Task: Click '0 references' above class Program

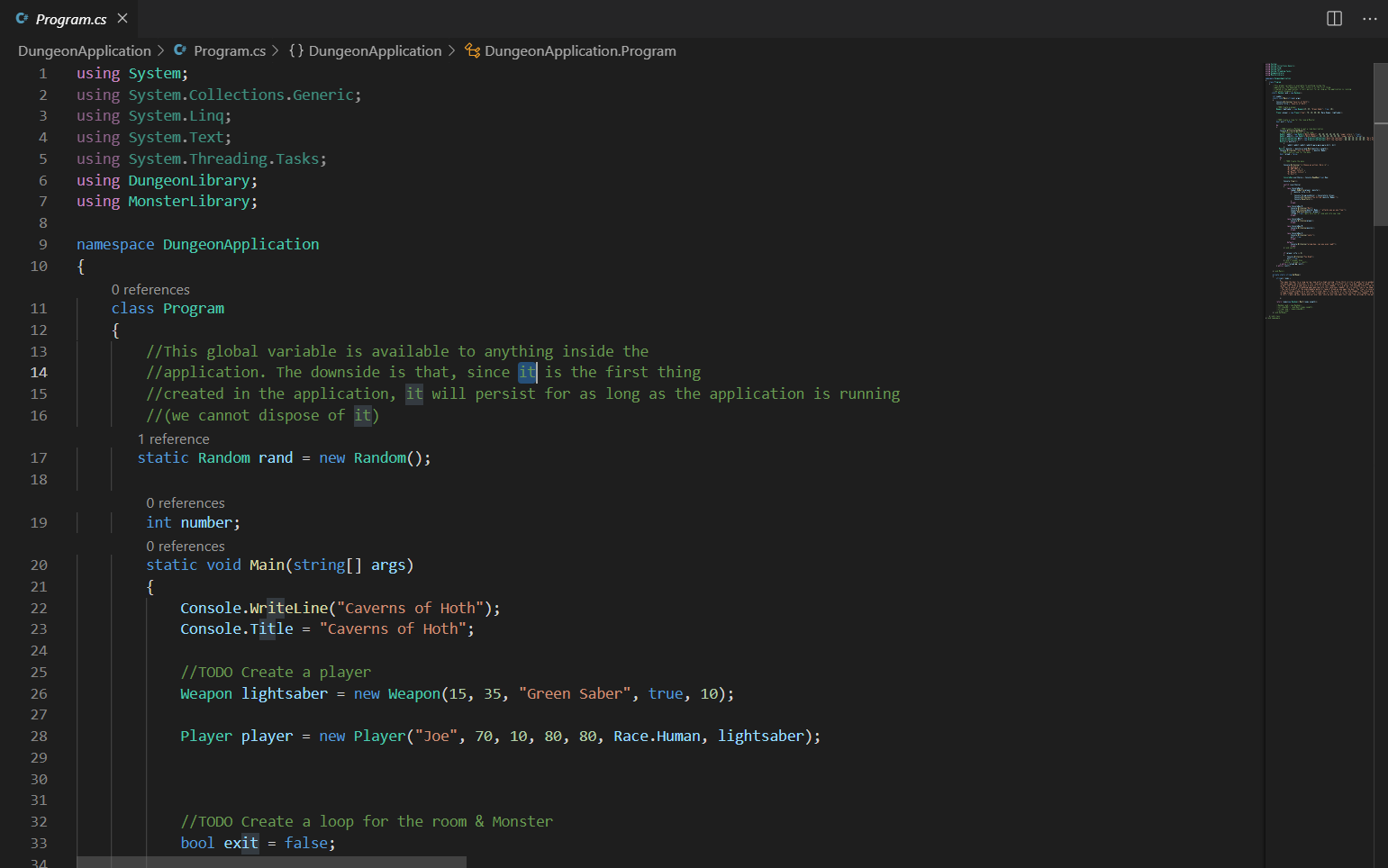Action: click(150, 289)
